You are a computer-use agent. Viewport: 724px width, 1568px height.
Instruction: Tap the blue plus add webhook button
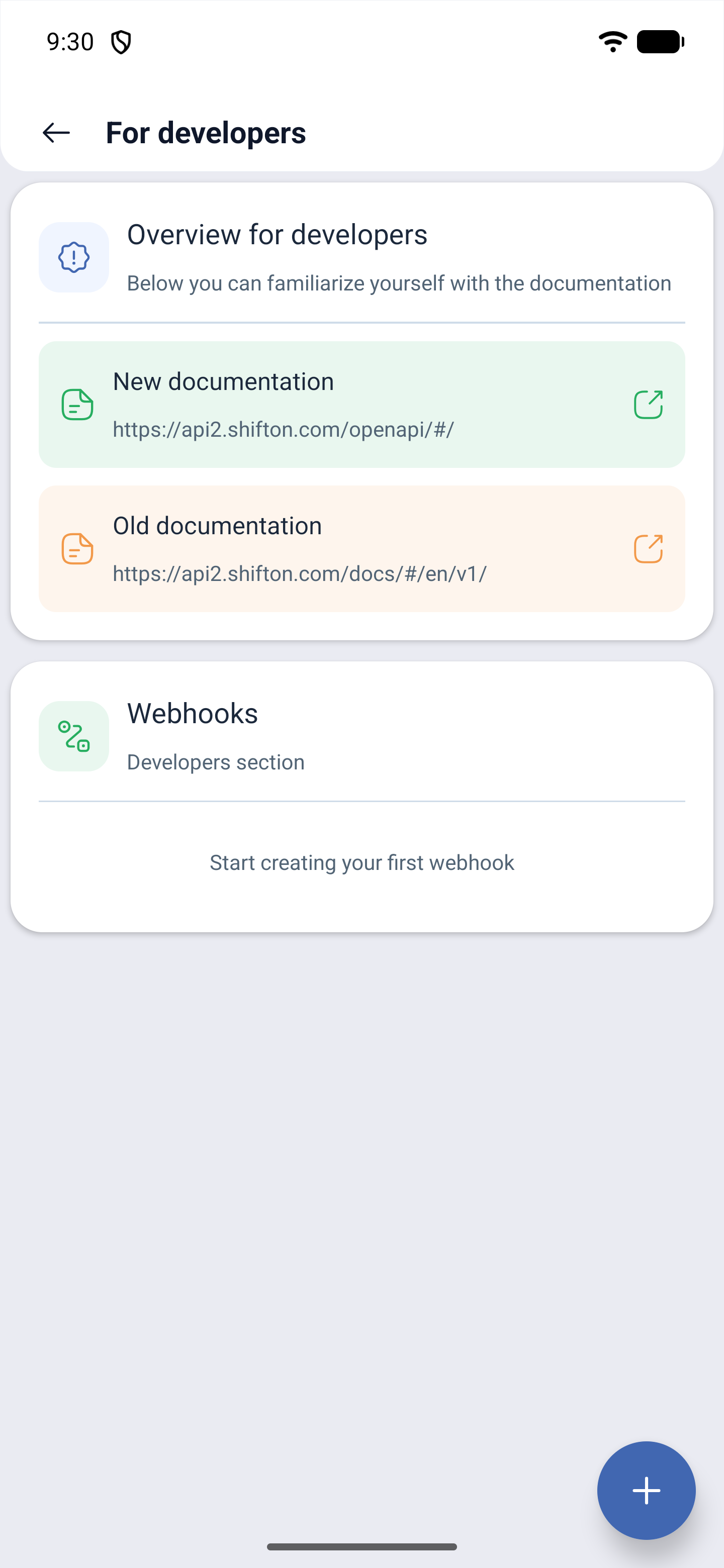(646, 1490)
